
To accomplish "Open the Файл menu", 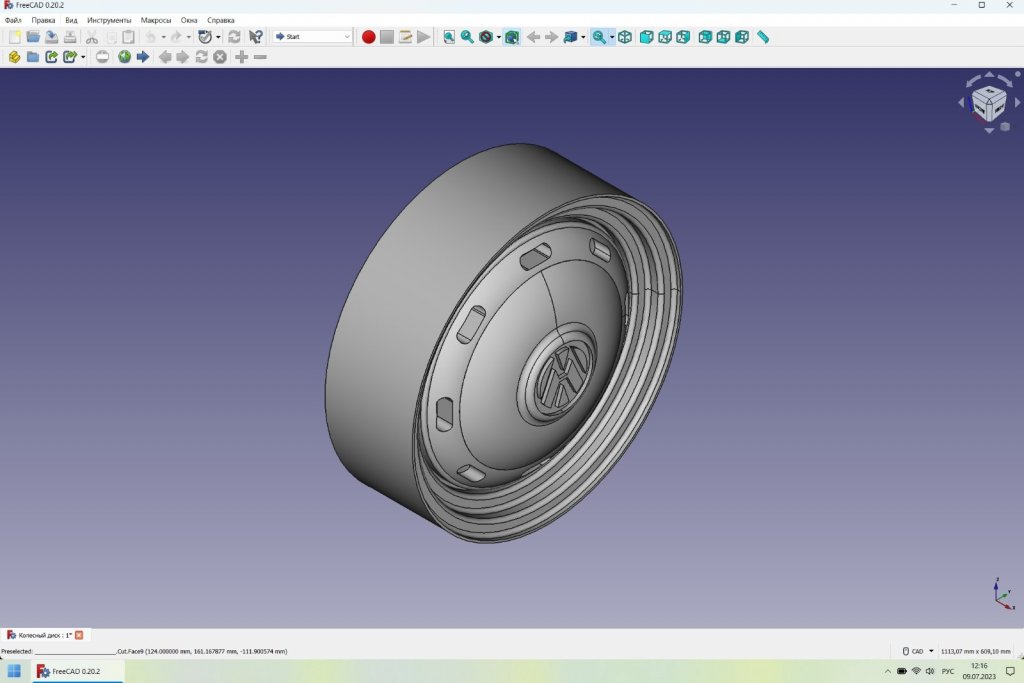I will click(13, 20).
